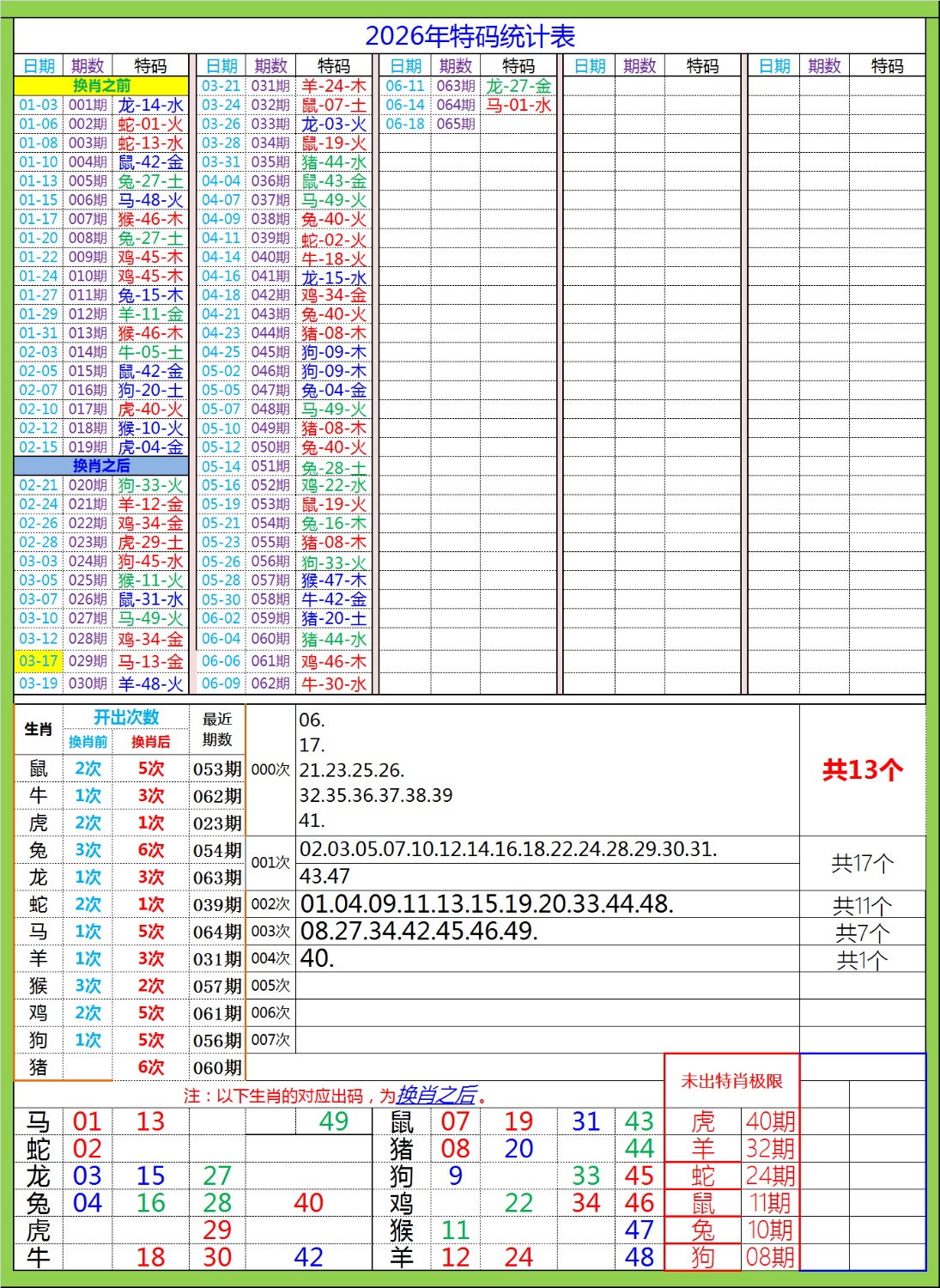Viewport: 940px width, 1288px height.
Task: Select the 换肖前 subheader
Action: 88,742
